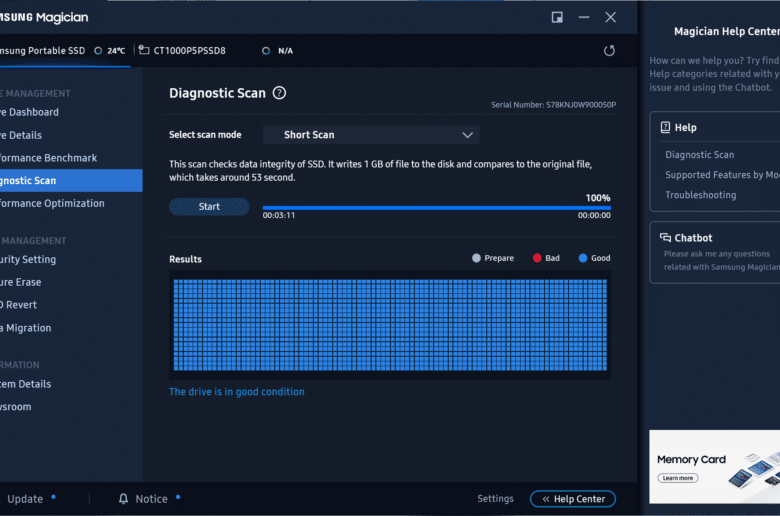Close the Samsung Magician window

pos(610,17)
